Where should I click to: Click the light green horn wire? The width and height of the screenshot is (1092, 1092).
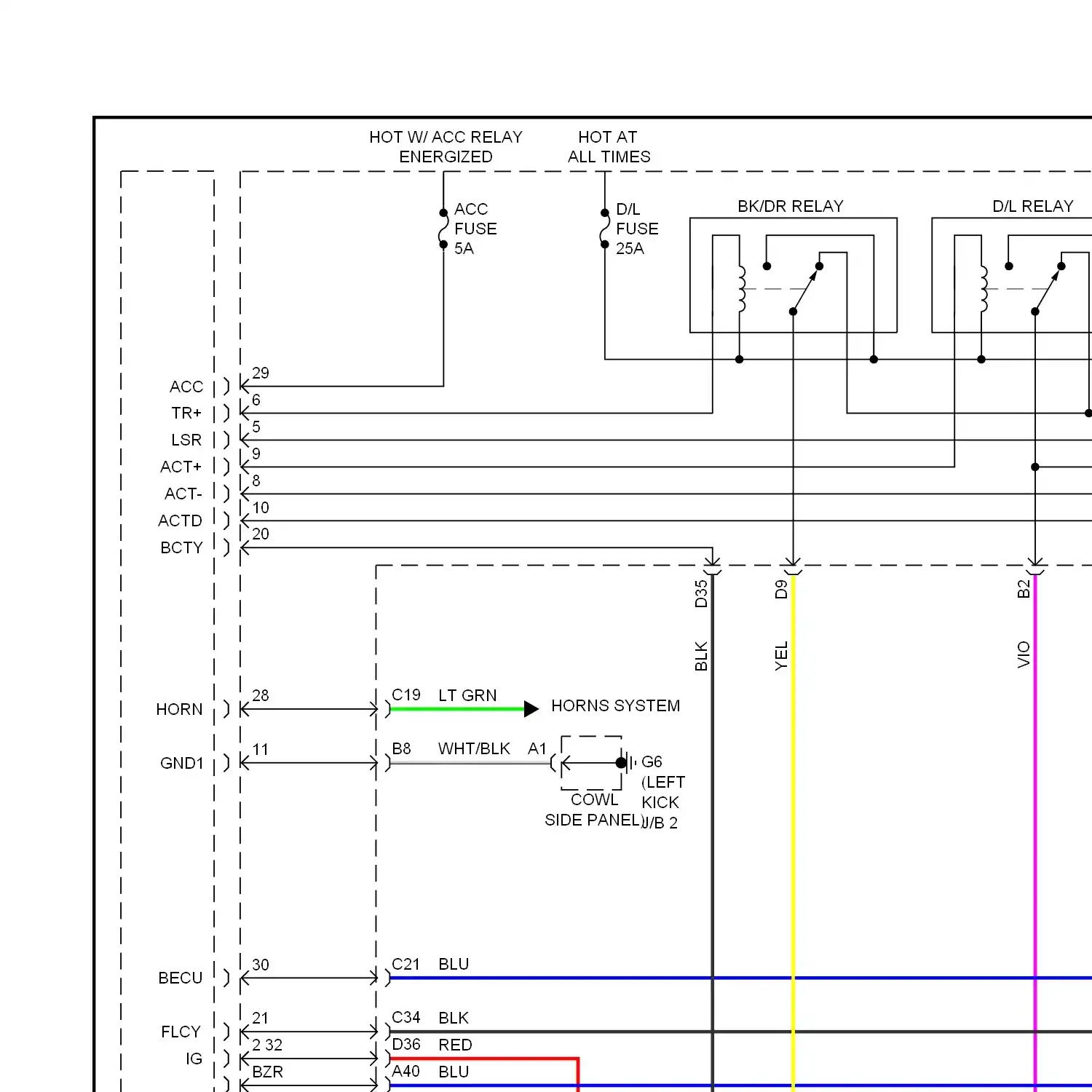coord(457,708)
